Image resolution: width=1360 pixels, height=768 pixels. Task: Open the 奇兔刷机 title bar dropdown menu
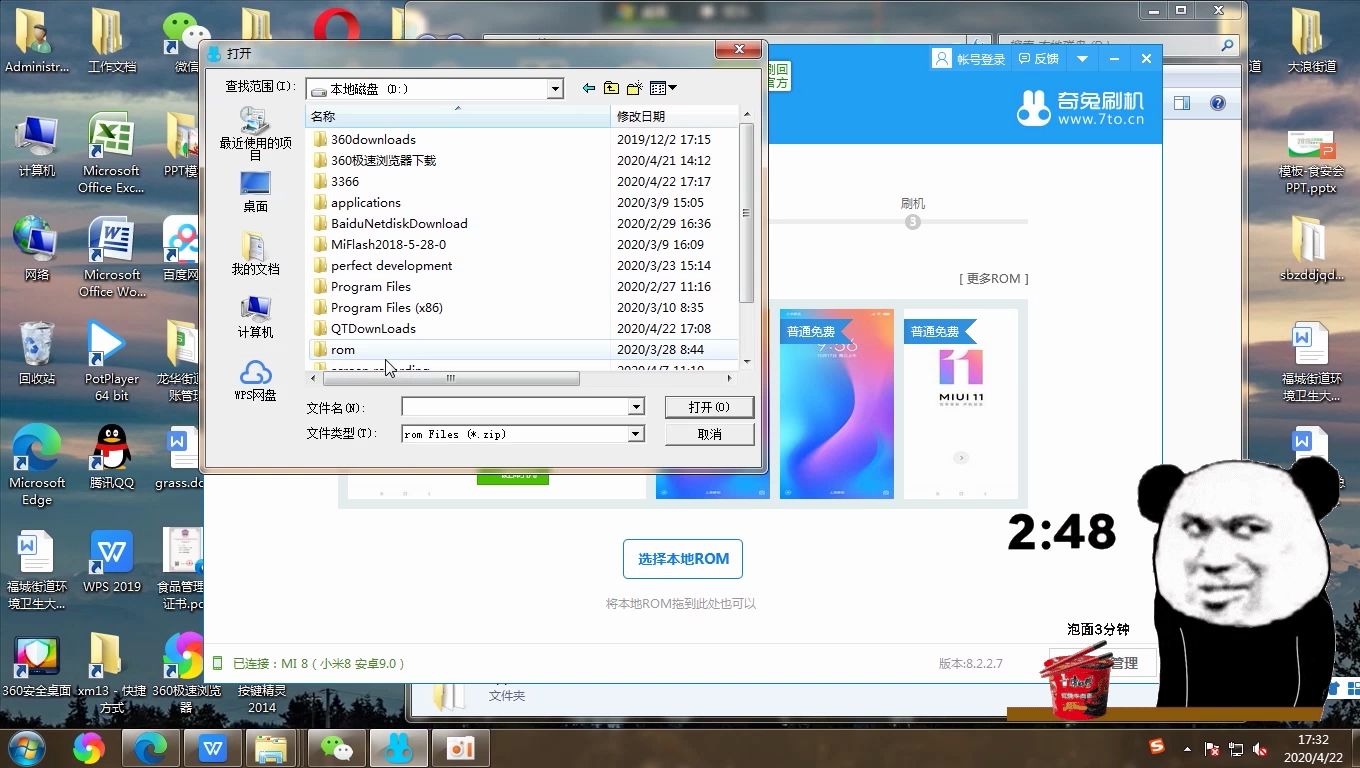click(1082, 59)
